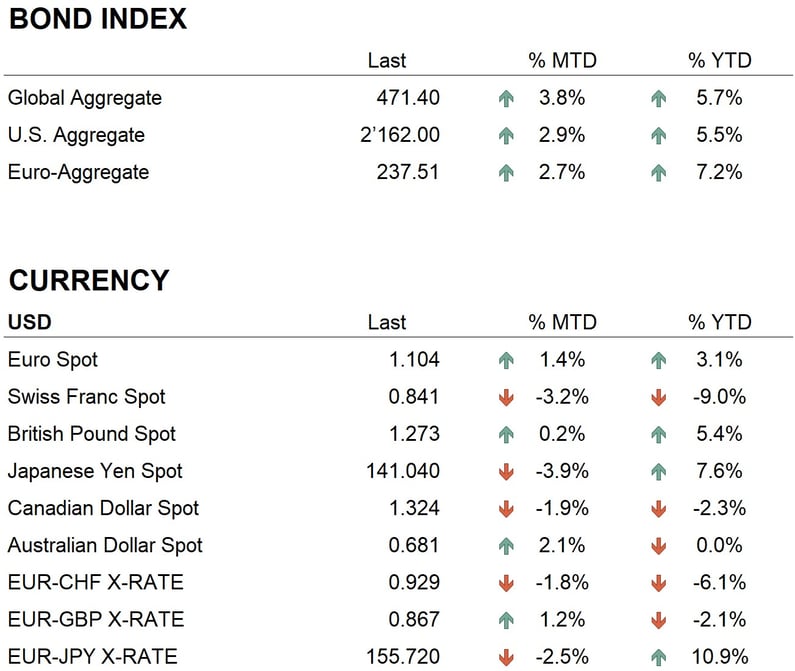Click the green up arrow for EUR-GBP X-RATE MTD
The height and width of the screenshot is (671, 795).
coord(506,620)
